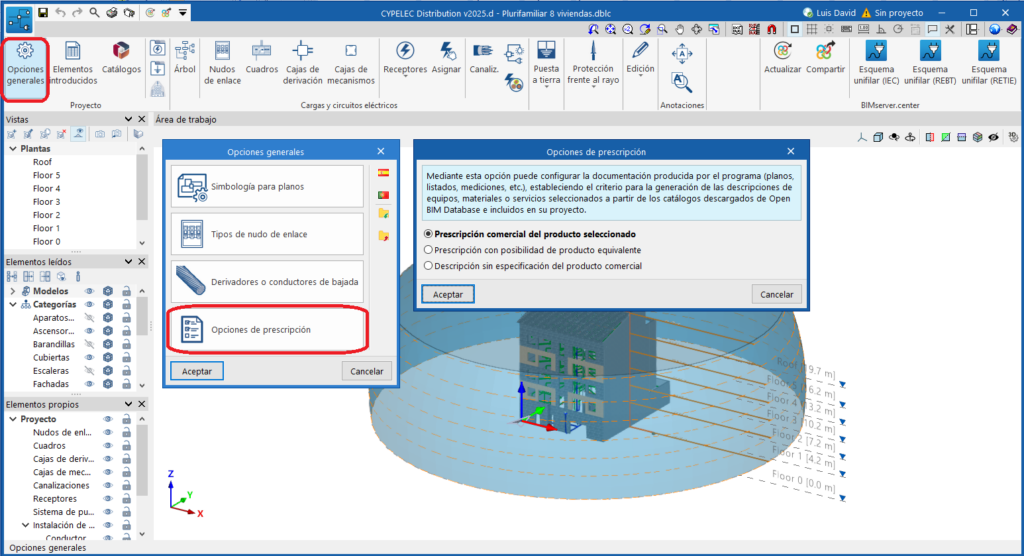Collapse the Plantas tree node
The height and width of the screenshot is (556, 1024).
click(12, 149)
